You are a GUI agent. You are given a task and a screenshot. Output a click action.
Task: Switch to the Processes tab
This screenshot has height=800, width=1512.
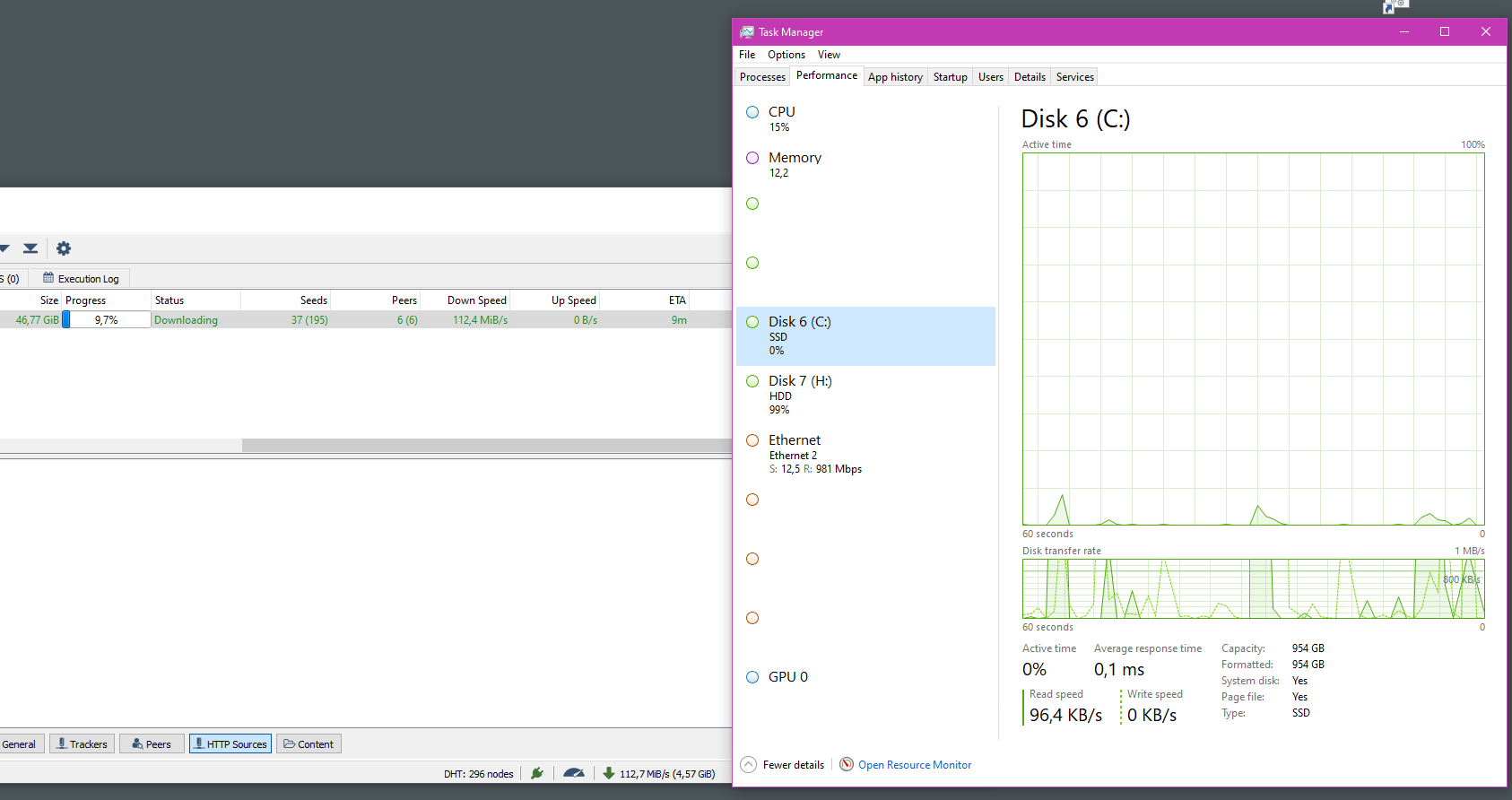[x=762, y=77]
